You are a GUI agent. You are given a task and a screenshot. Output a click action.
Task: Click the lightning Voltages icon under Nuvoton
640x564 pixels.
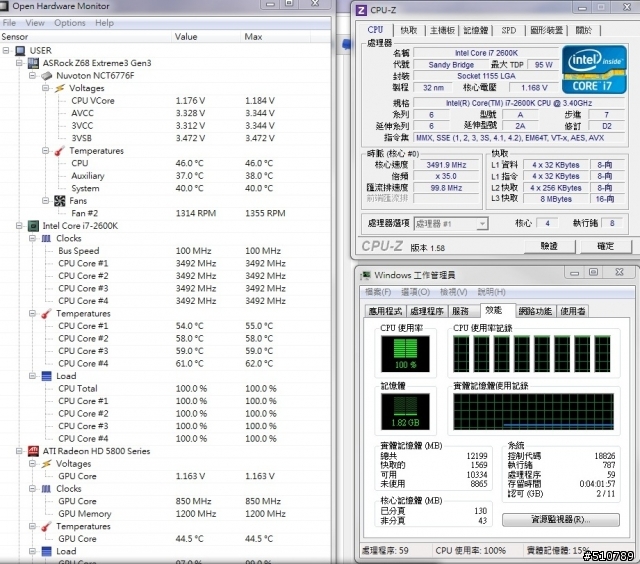pos(60,88)
